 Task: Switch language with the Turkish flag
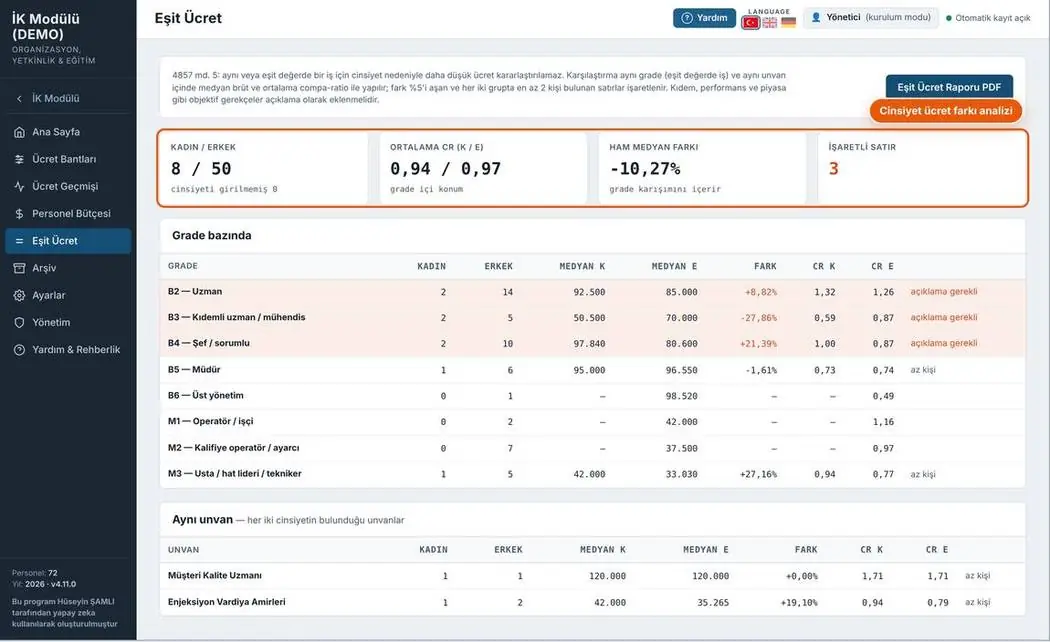coord(751,23)
